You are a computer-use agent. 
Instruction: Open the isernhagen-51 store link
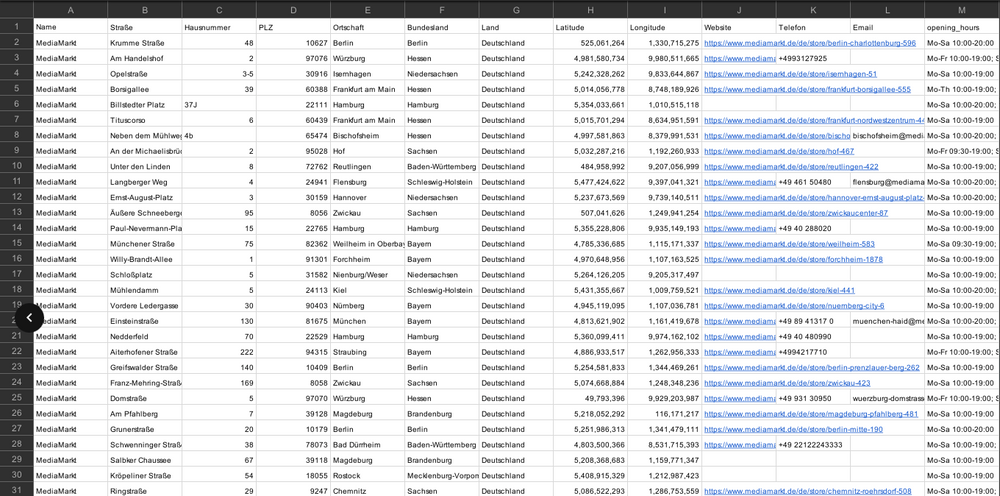(x=790, y=74)
